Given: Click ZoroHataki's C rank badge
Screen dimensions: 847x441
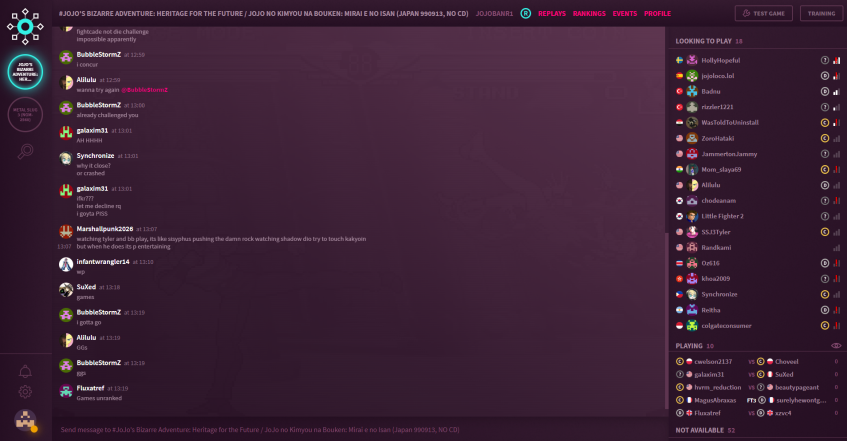Looking at the screenshot, I should coord(825,138).
